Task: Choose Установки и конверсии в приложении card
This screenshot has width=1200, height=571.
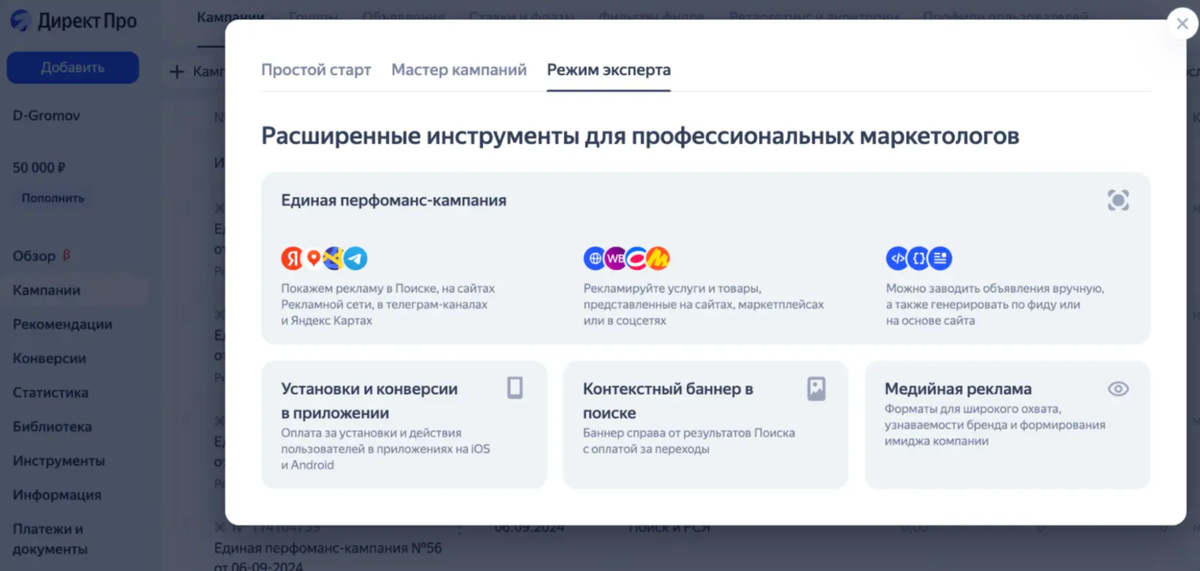Action: [x=404, y=425]
